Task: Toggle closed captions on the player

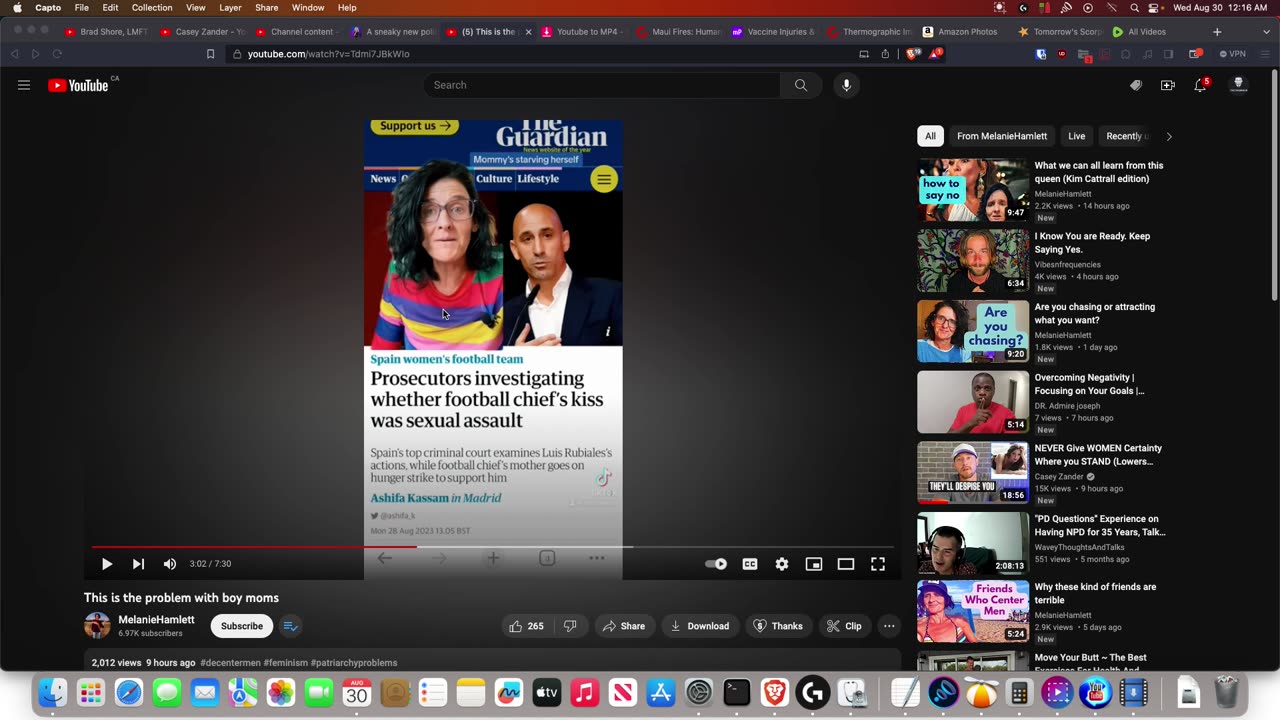Action: click(x=750, y=564)
